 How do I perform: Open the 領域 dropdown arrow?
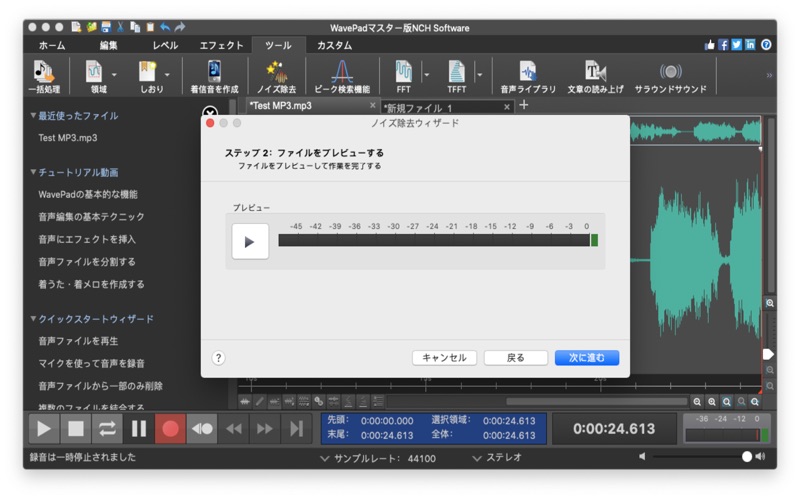(x=114, y=74)
